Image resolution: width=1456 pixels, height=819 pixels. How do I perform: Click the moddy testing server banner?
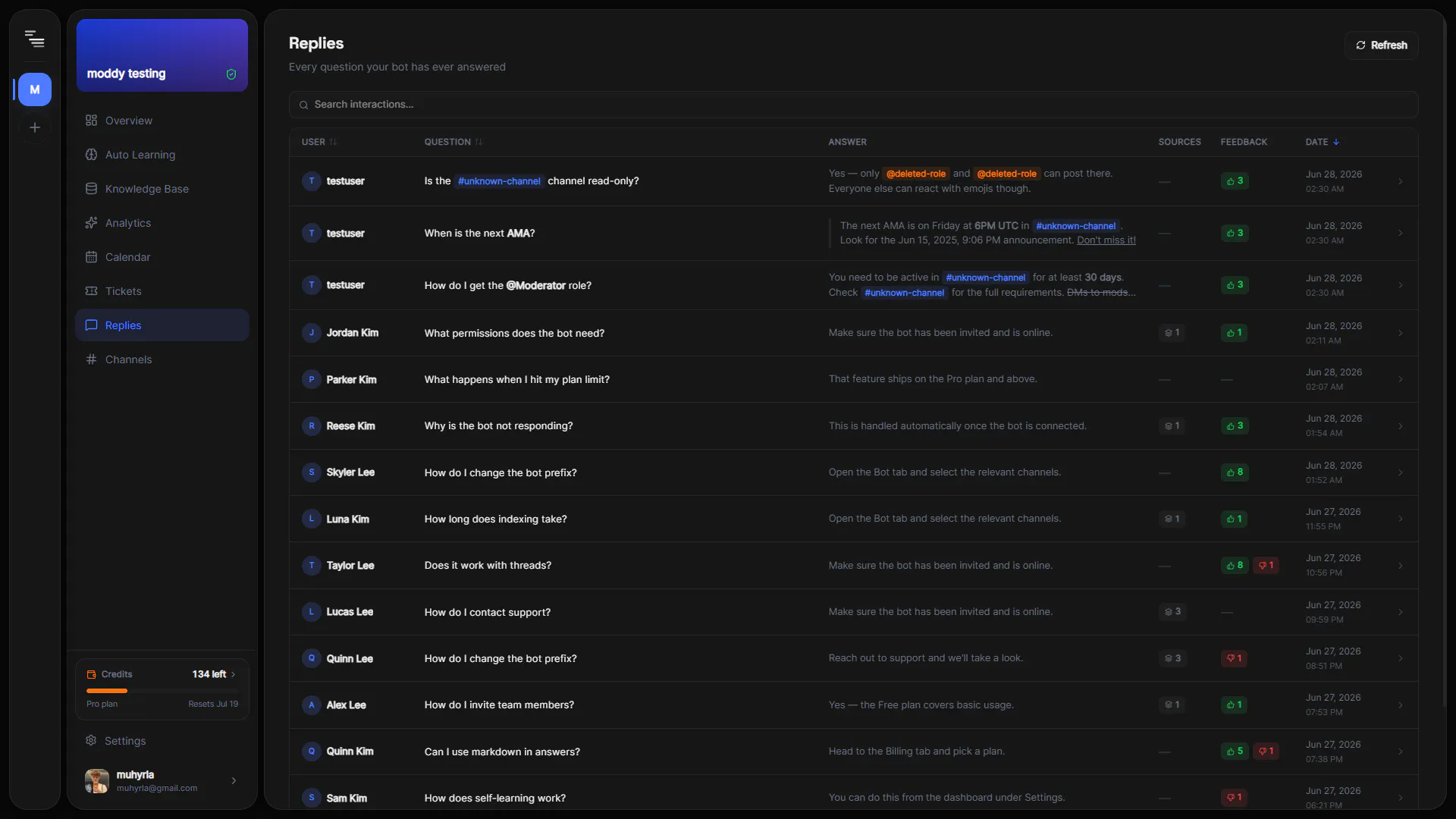(x=162, y=55)
